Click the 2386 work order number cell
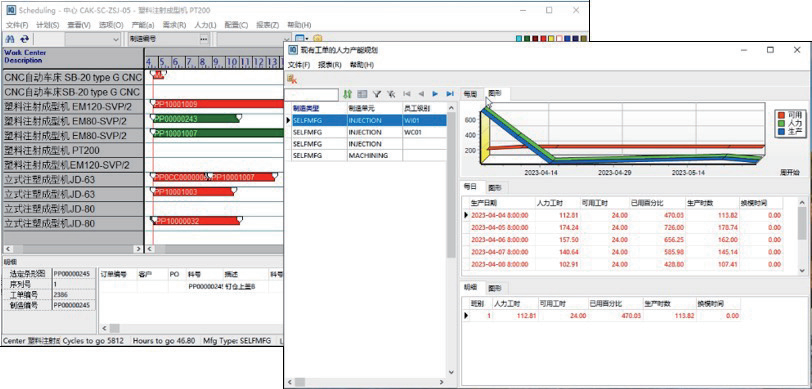 (x=73, y=294)
